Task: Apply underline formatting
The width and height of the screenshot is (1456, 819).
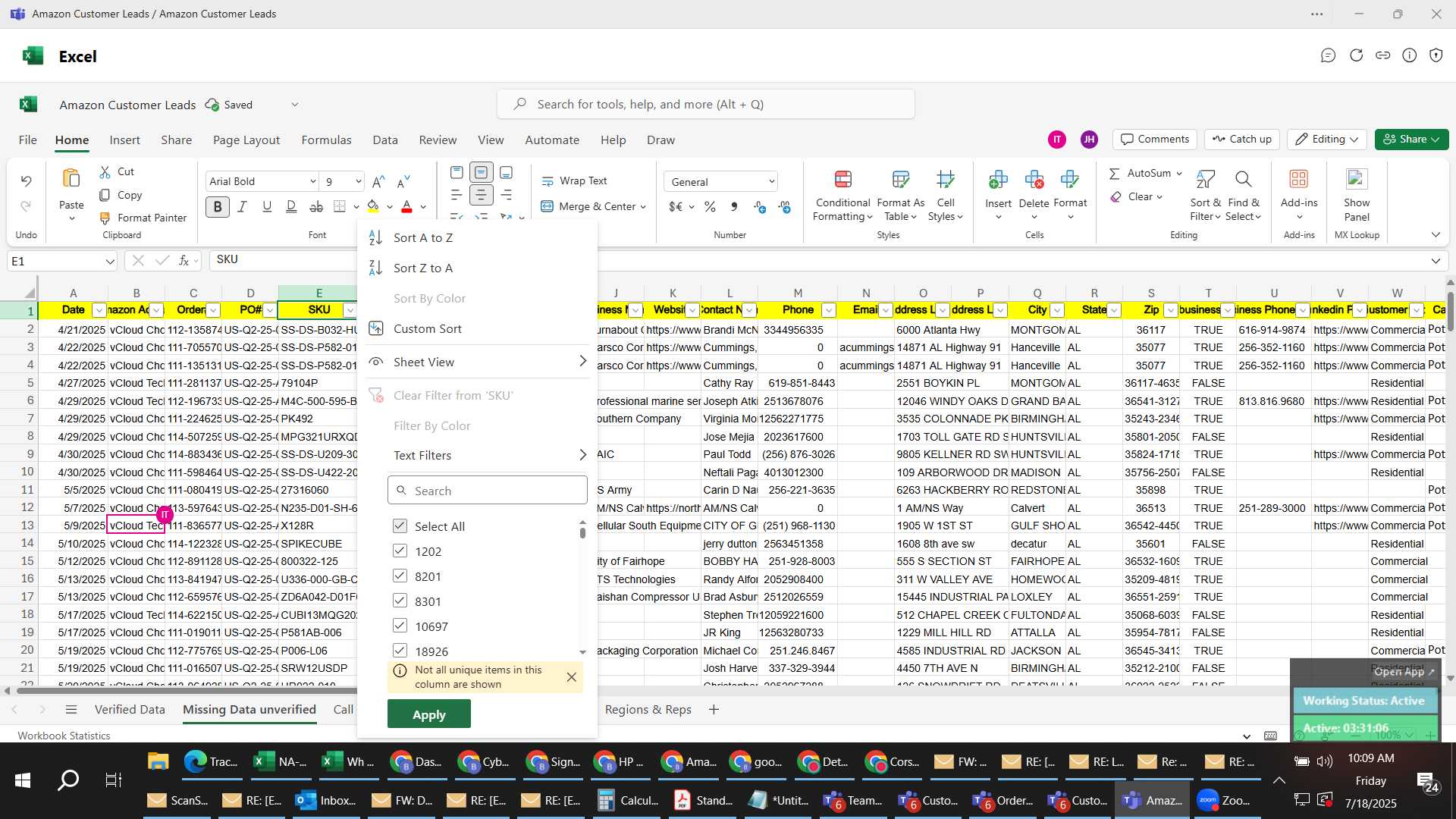Action: [x=267, y=206]
